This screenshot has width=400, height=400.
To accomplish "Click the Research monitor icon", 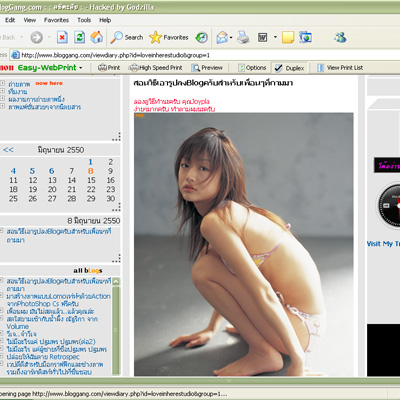I will click(x=305, y=37).
